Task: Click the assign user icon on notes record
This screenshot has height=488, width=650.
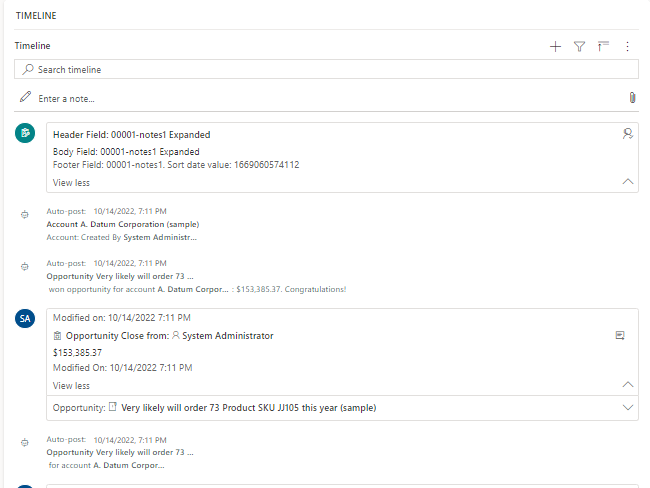Action: (x=627, y=134)
